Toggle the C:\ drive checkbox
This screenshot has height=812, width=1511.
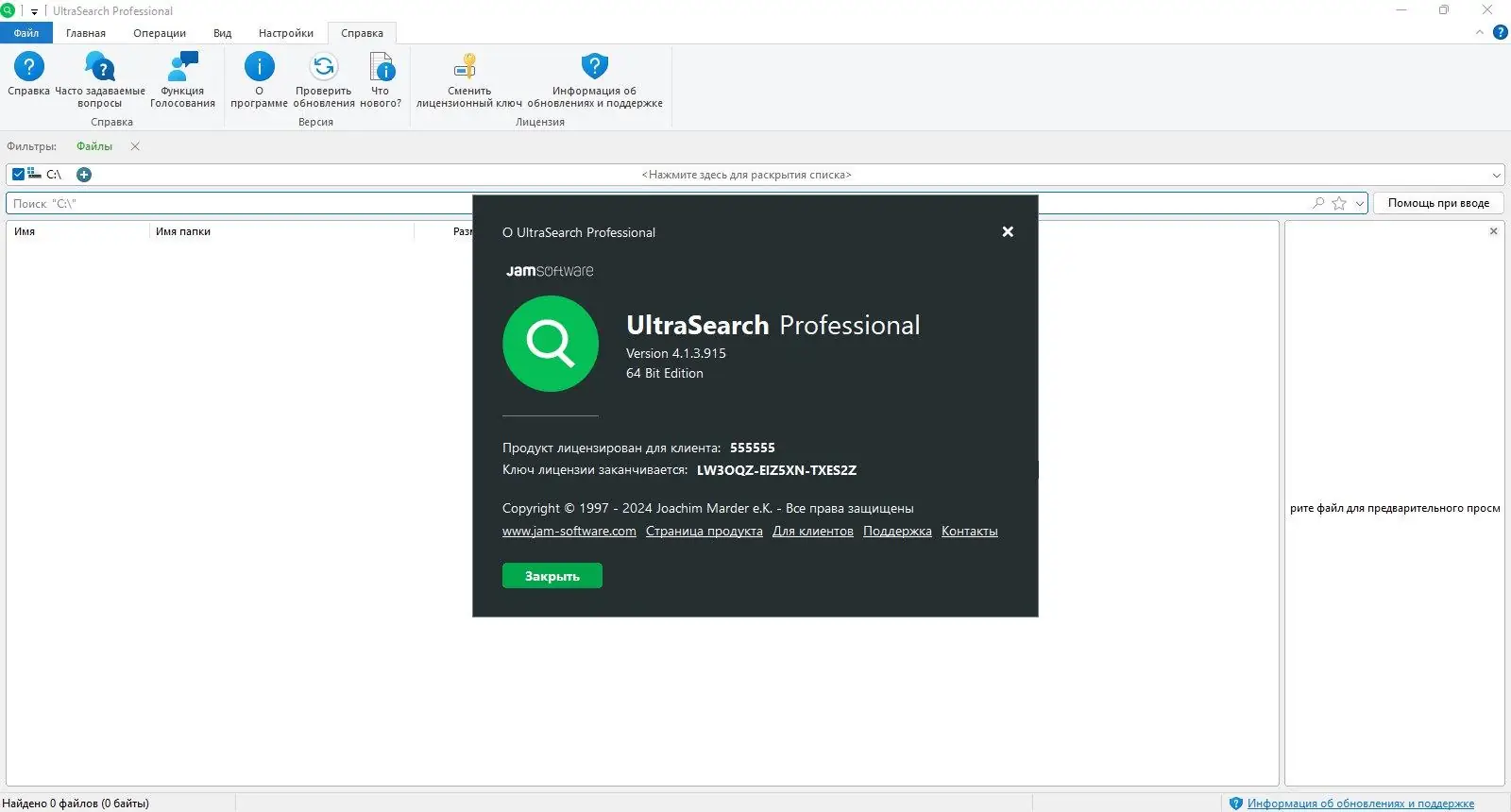point(18,175)
